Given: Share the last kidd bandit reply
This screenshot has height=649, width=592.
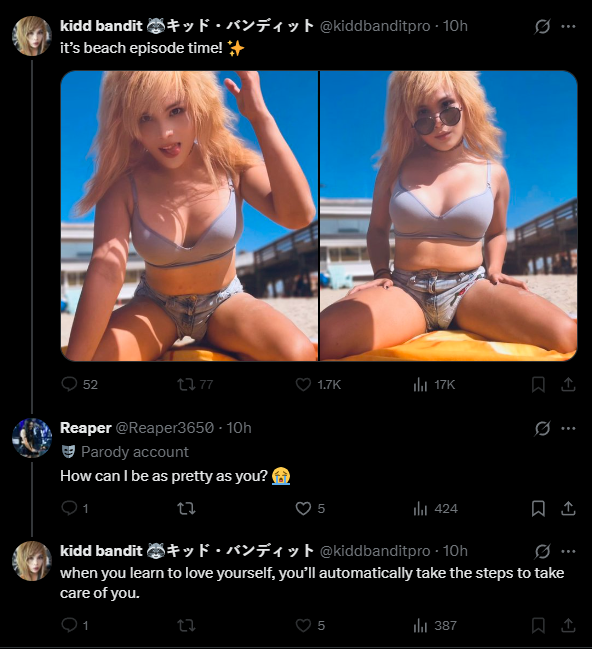Looking at the screenshot, I should [568, 625].
